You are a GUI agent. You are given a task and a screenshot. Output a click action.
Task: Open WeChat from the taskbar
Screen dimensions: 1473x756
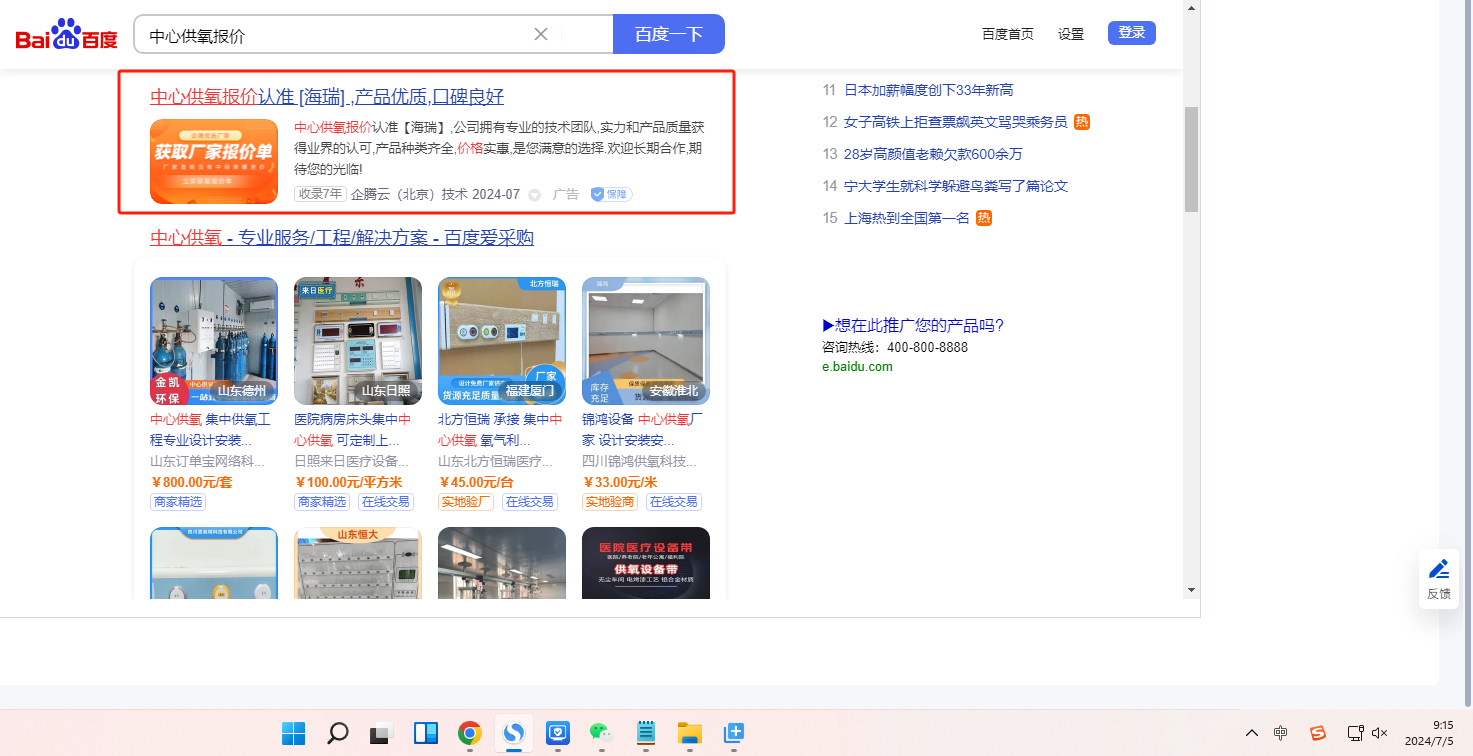pyautogui.click(x=601, y=733)
